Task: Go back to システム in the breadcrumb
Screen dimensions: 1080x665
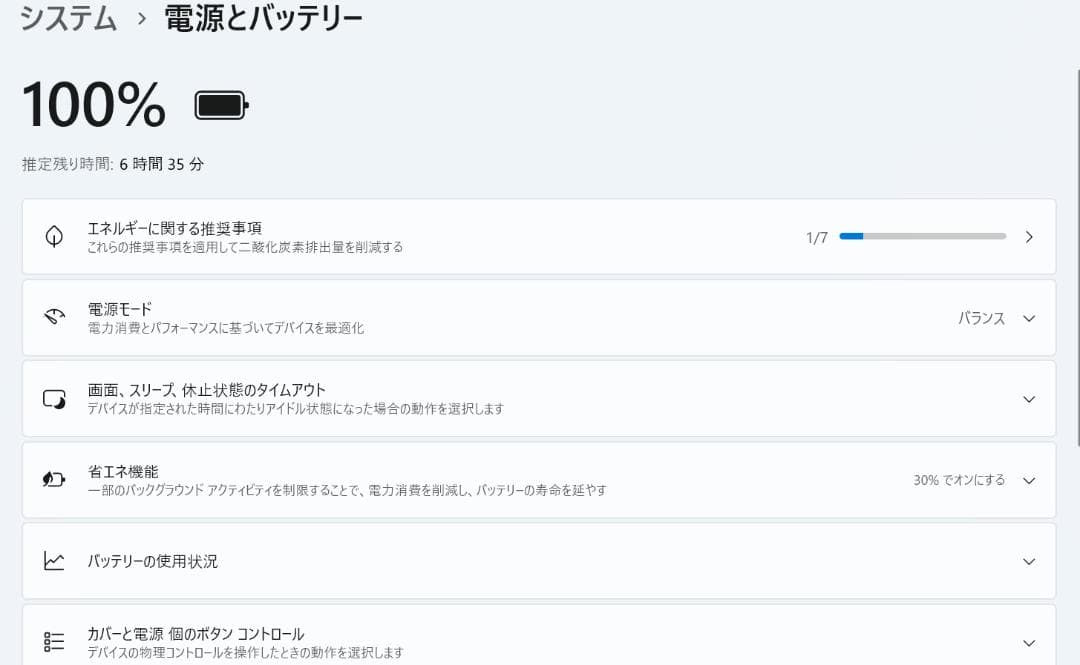Action: pyautogui.click(x=69, y=18)
